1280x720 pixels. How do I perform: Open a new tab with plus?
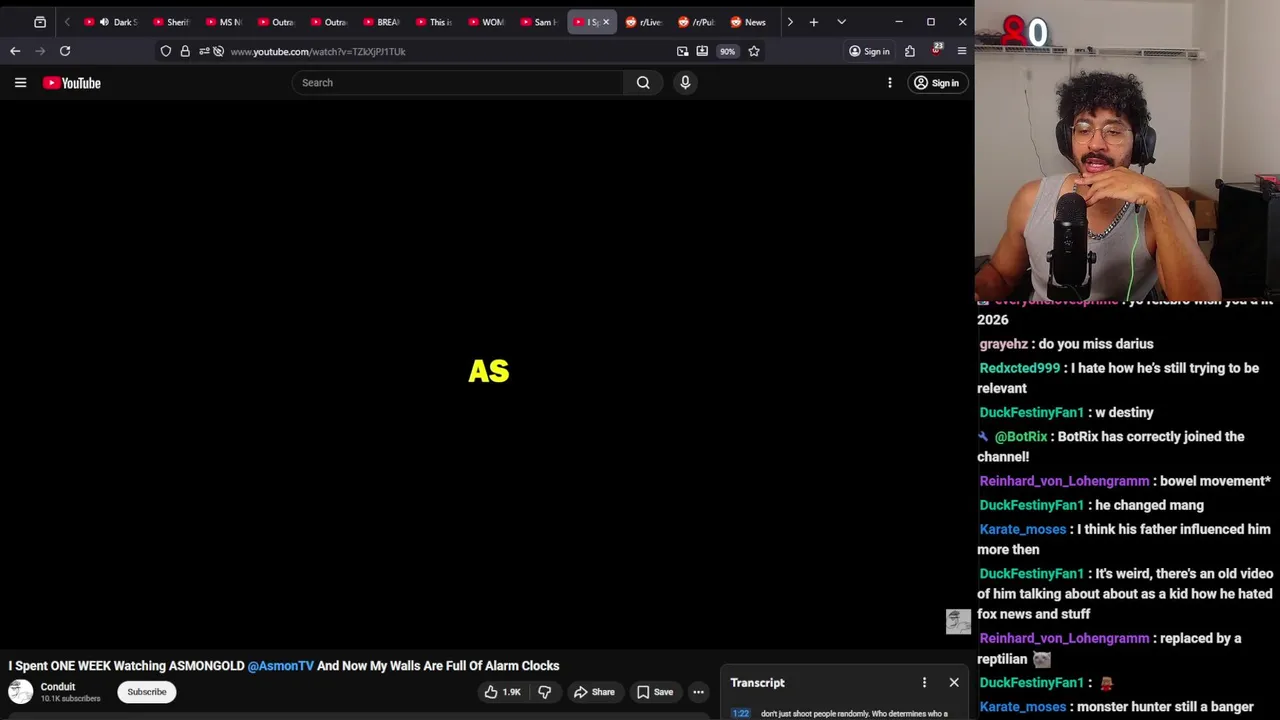click(x=814, y=22)
